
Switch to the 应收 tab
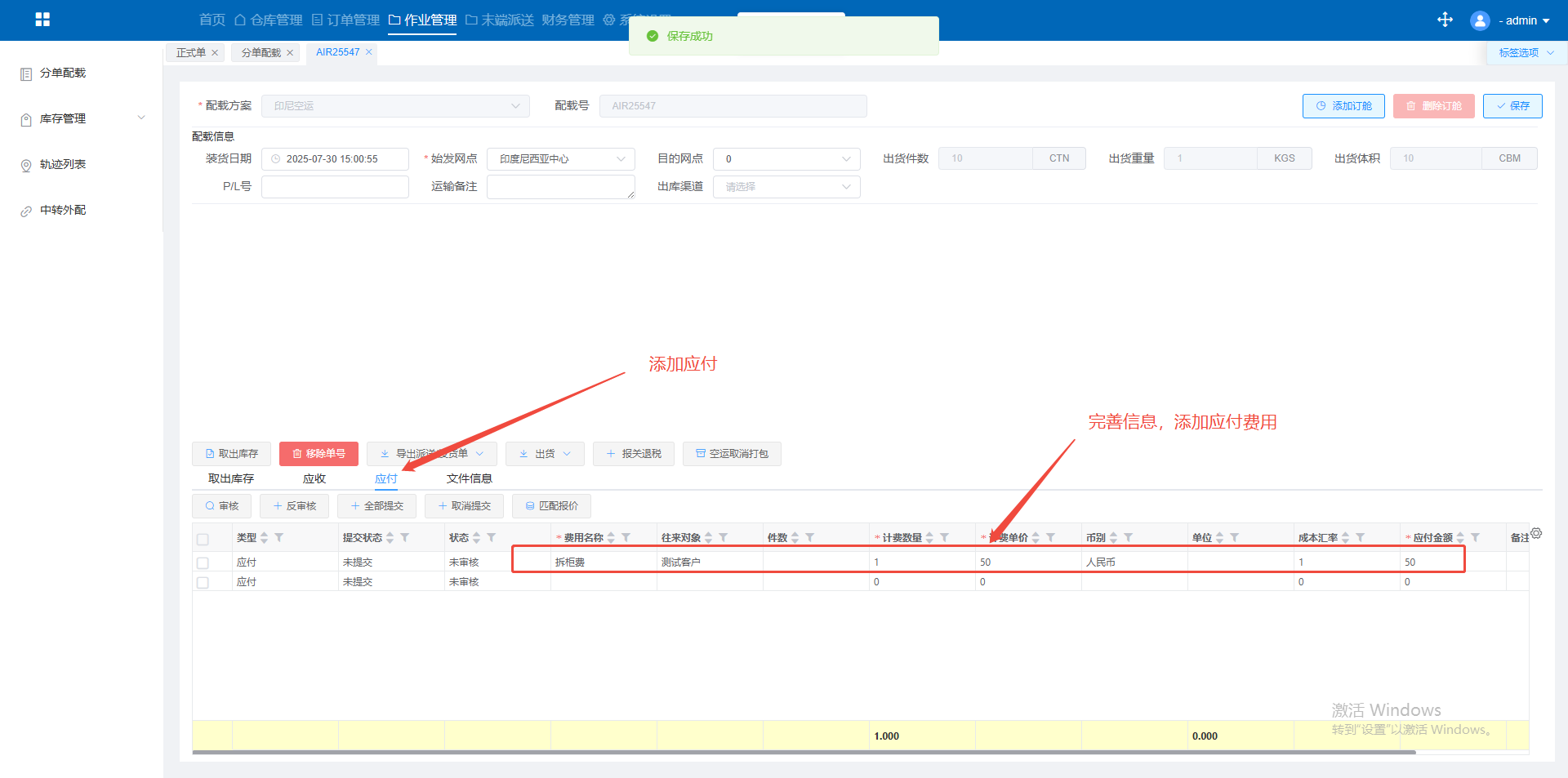[314, 478]
